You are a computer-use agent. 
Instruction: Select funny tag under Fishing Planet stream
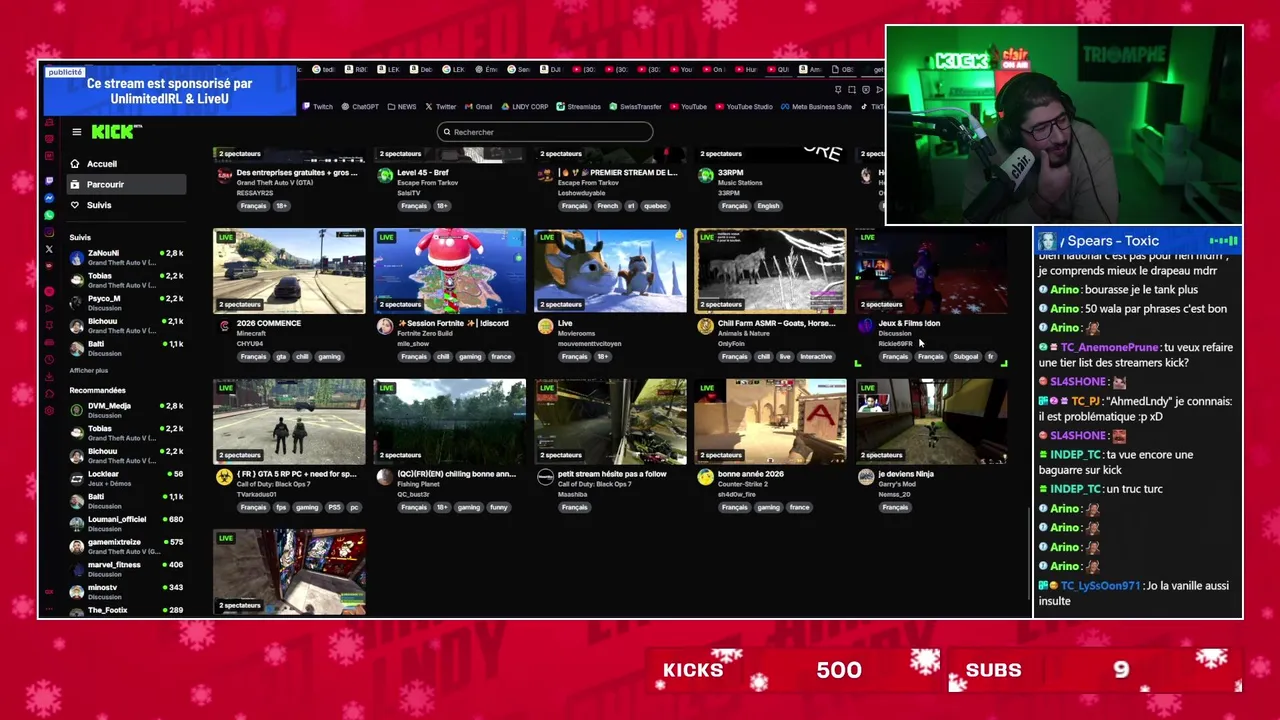pos(498,507)
